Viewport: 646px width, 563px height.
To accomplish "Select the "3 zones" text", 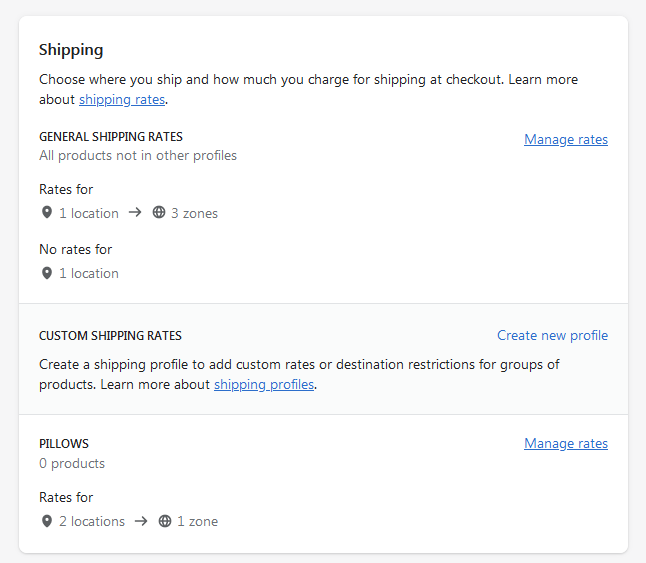I will point(194,213).
